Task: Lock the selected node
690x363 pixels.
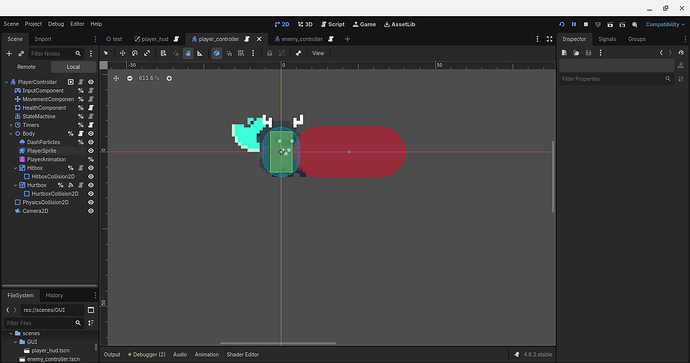Action: click(269, 53)
